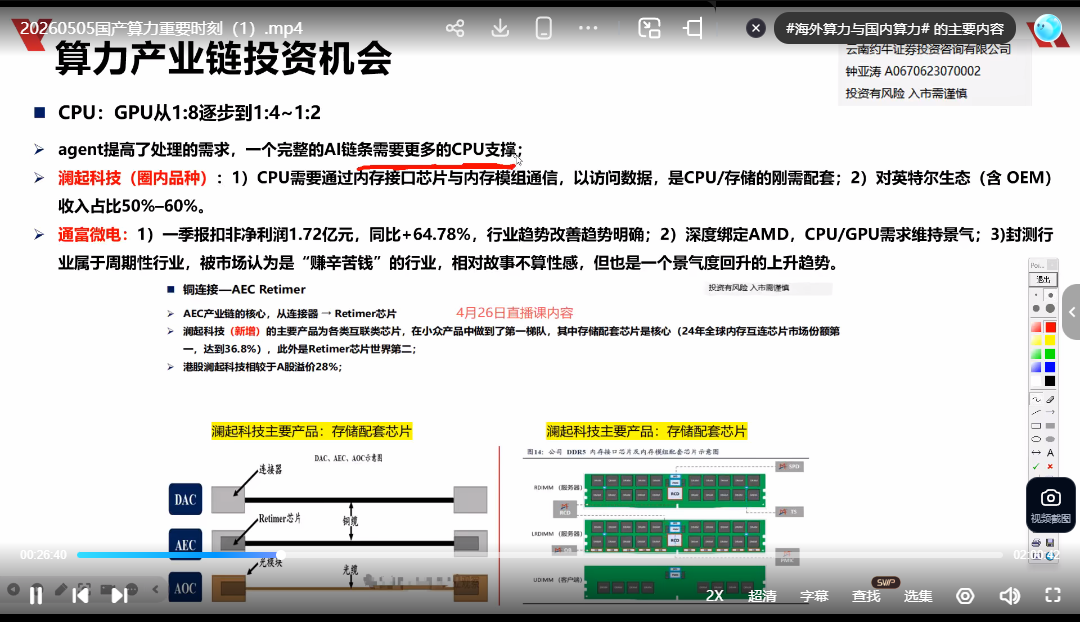Image resolution: width=1080 pixels, height=622 pixels.
Task: Pause the video playback
Action: click(36, 594)
